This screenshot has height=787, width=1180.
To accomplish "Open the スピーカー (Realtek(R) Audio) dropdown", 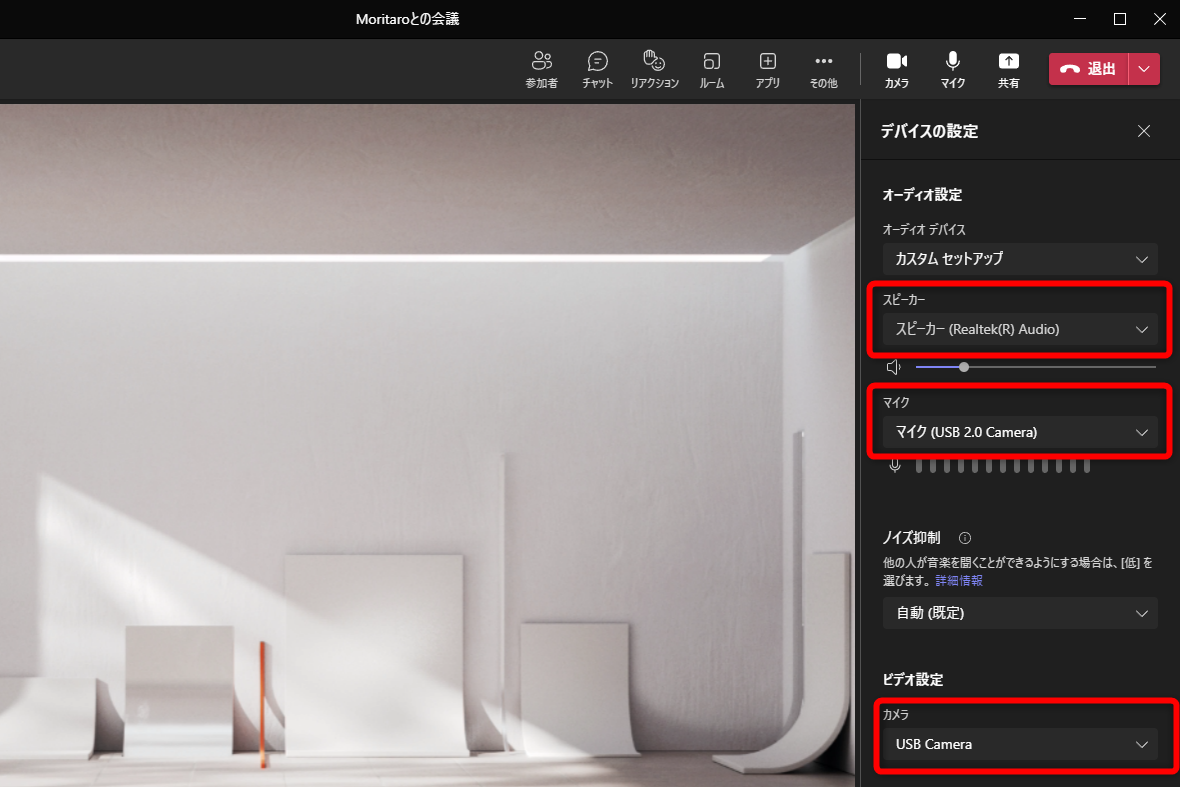I will click(1020, 330).
